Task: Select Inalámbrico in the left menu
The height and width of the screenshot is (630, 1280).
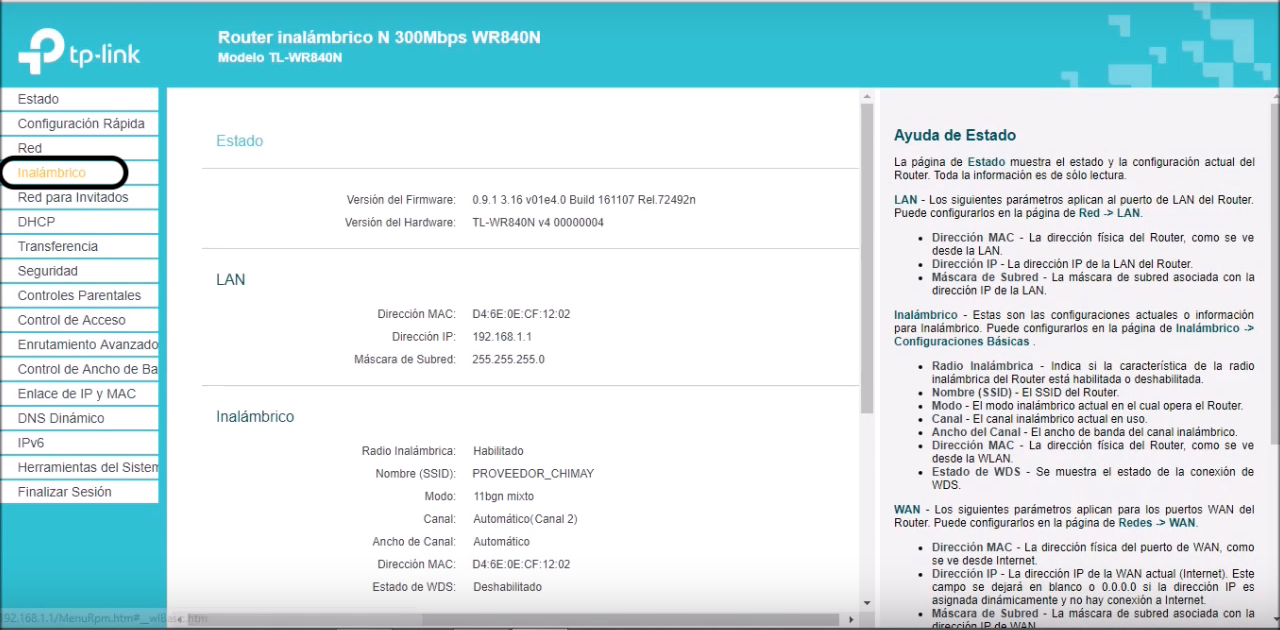Action: tap(52, 173)
